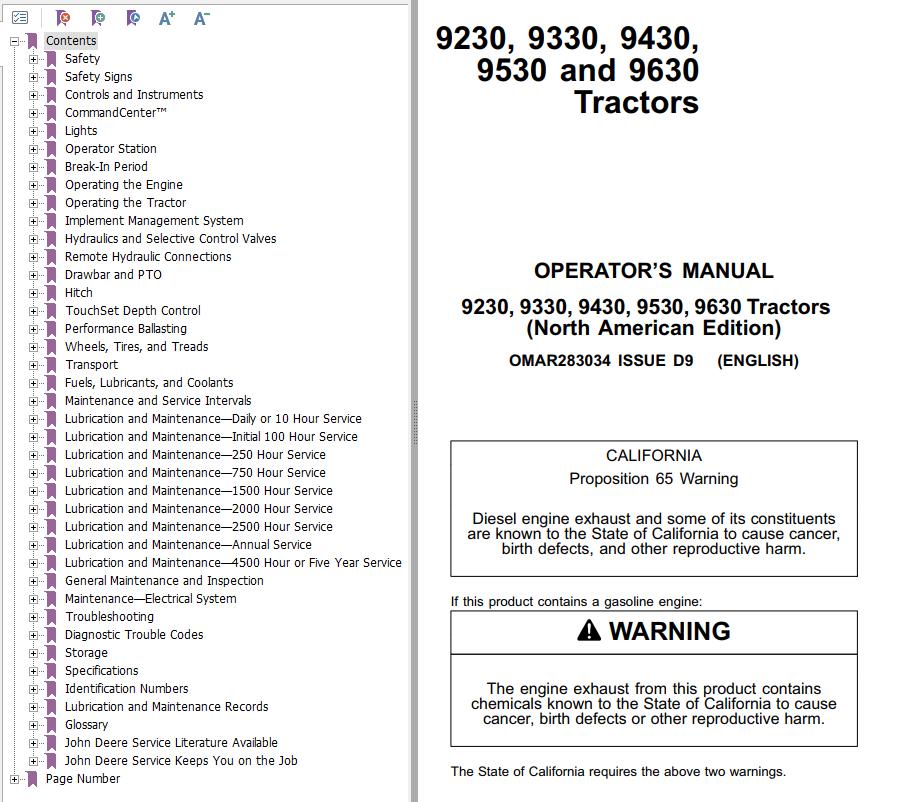
Task: Click the bookmark icon beside Drawbar and PTO
Action: click(x=51, y=275)
